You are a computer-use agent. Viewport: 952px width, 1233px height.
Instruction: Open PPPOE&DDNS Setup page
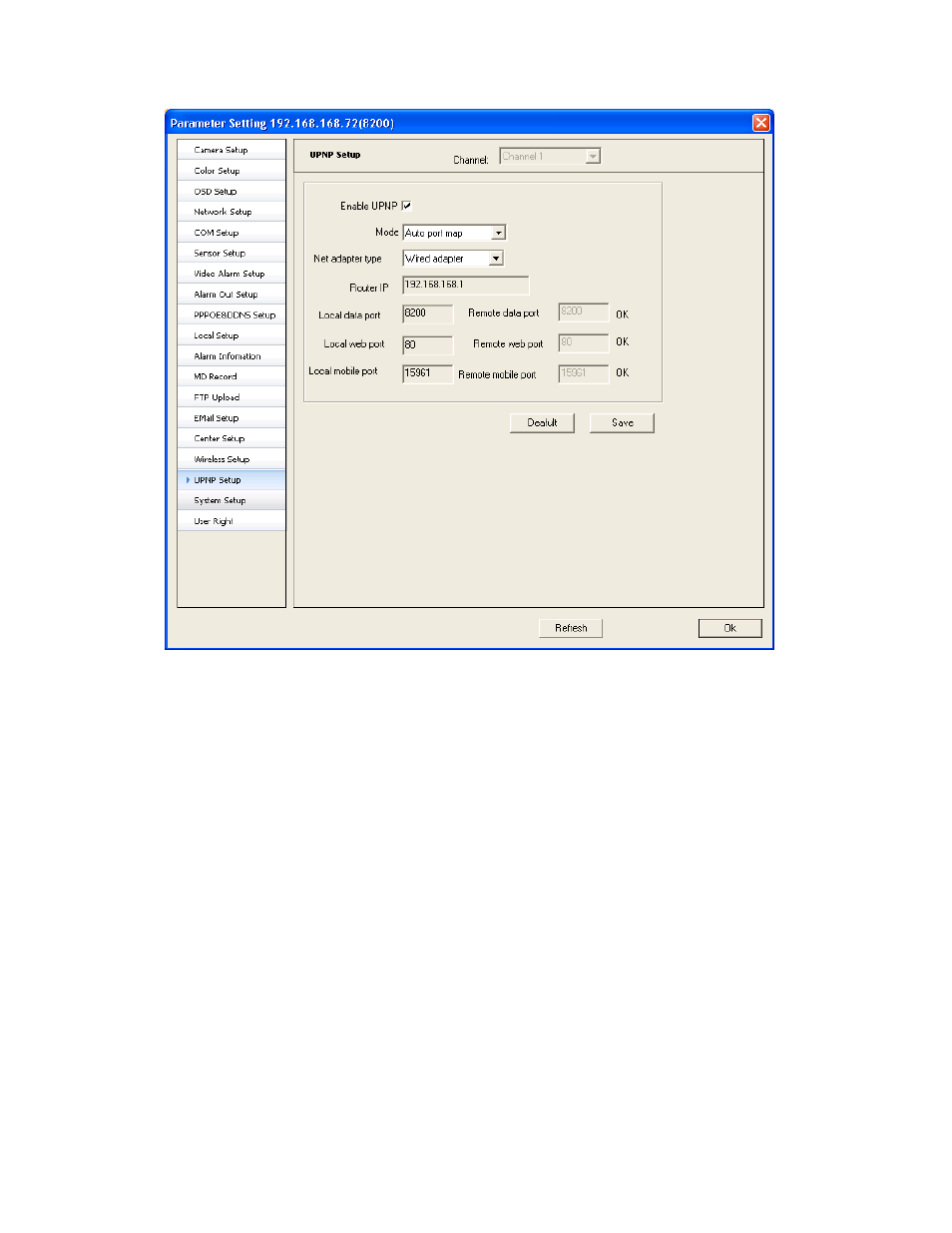tap(232, 314)
